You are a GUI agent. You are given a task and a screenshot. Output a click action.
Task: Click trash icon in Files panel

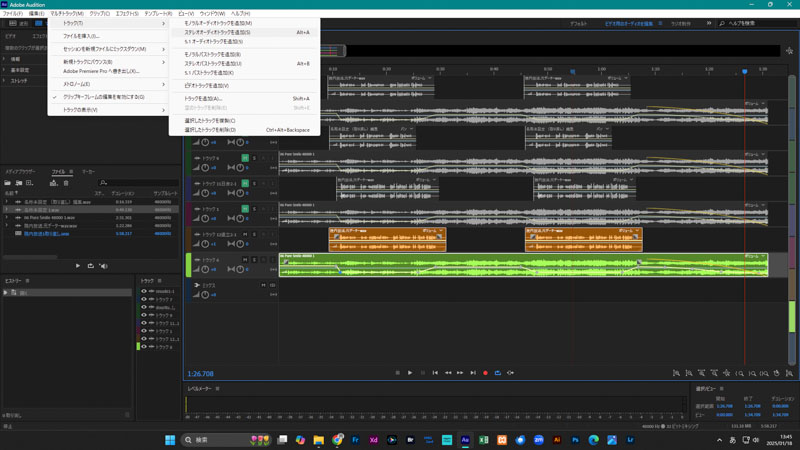click(x=66, y=183)
